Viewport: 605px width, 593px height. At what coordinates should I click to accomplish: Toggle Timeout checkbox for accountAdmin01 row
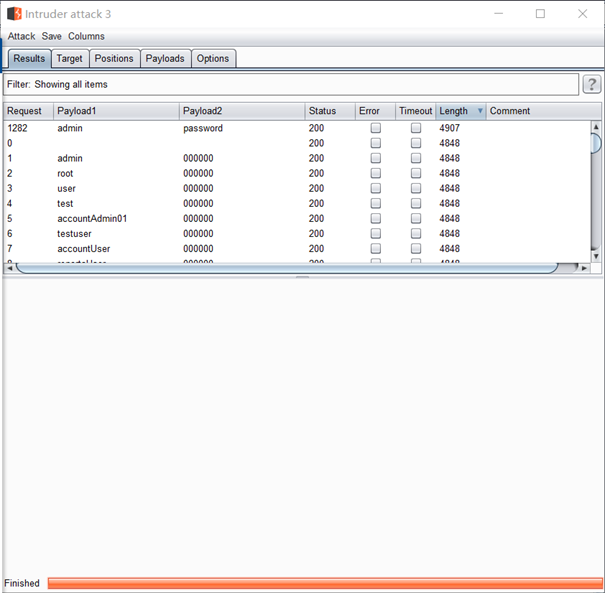[416, 218]
